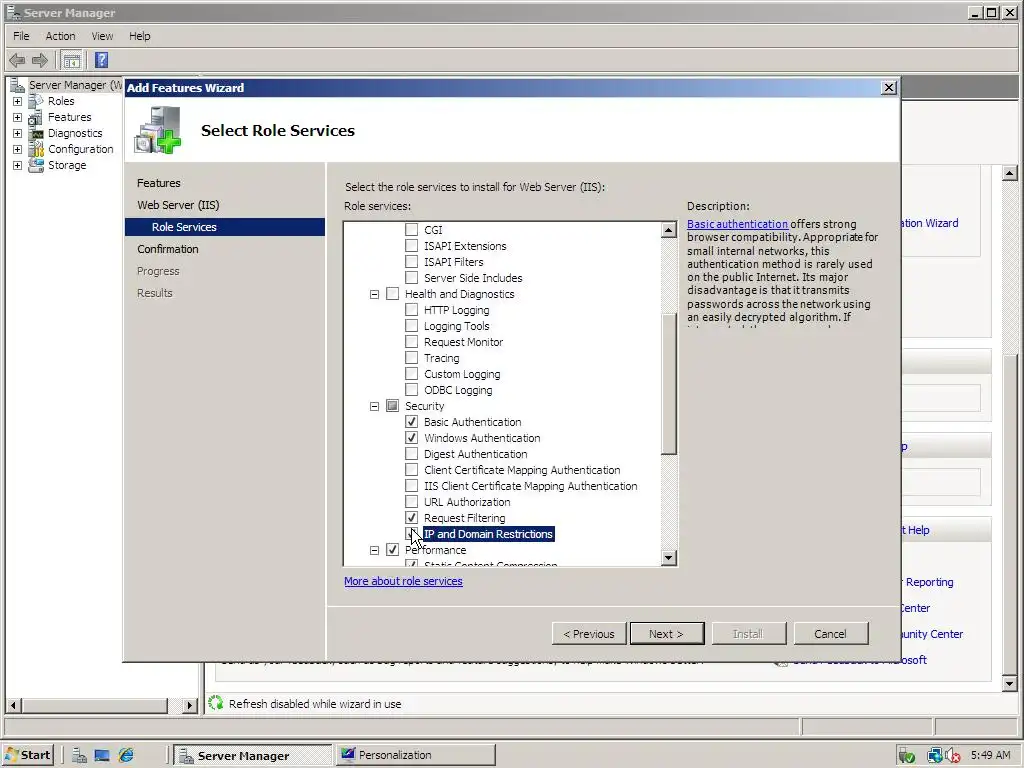The image size is (1024, 768).
Task: Open More about role services link
Action: coord(404,581)
